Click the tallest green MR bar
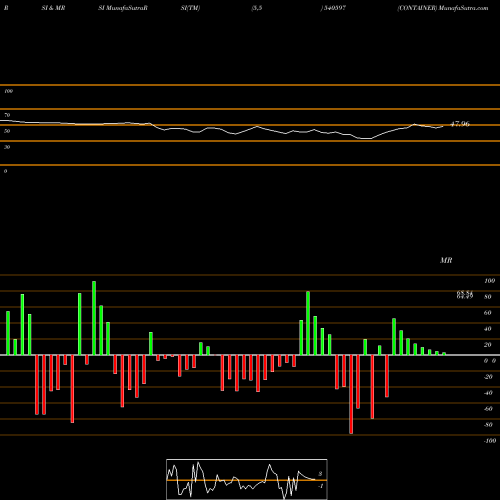Viewport: 500px width, 500px height. [x=94, y=318]
